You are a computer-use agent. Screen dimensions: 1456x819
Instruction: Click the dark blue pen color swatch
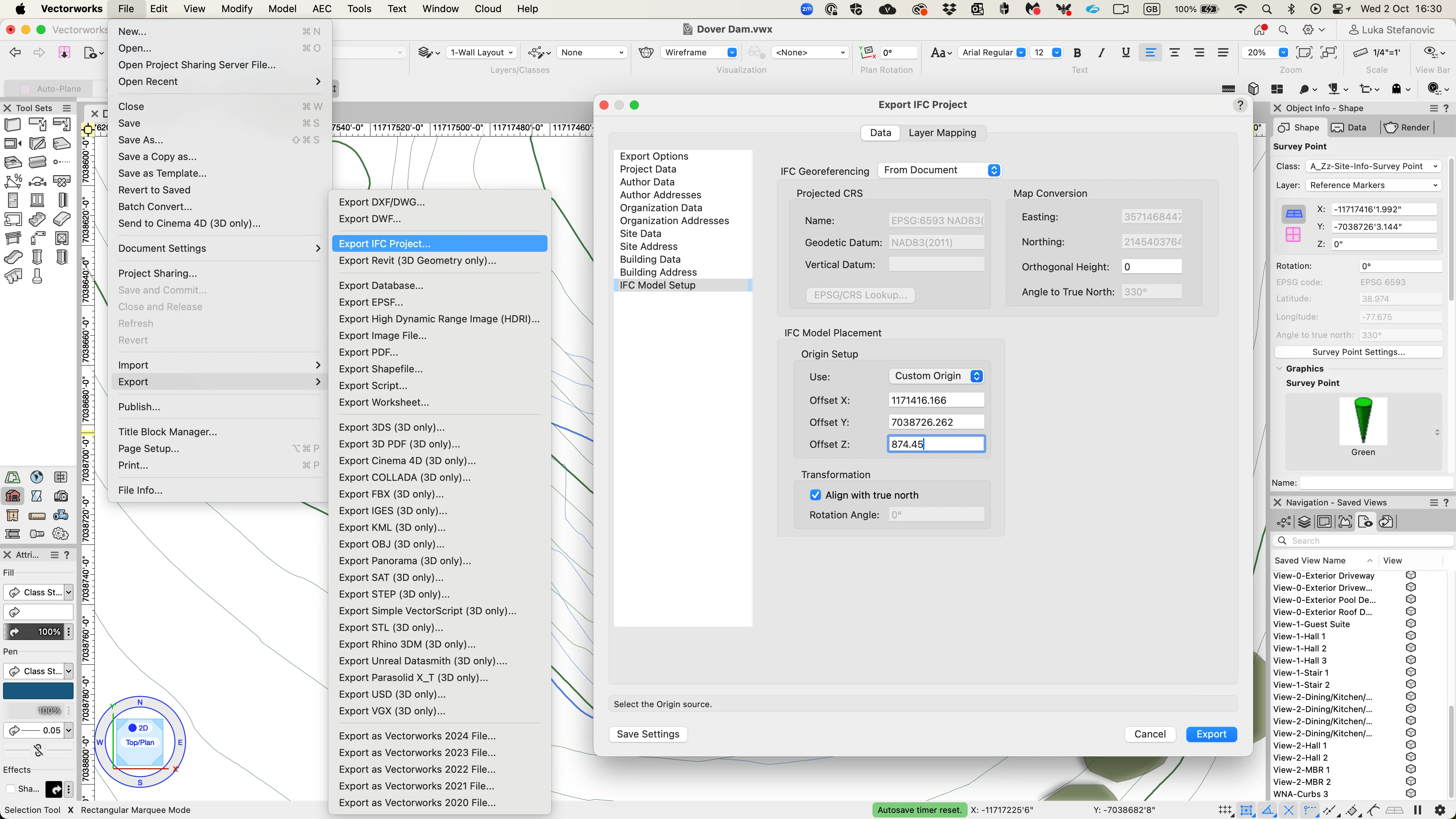(x=38, y=691)
